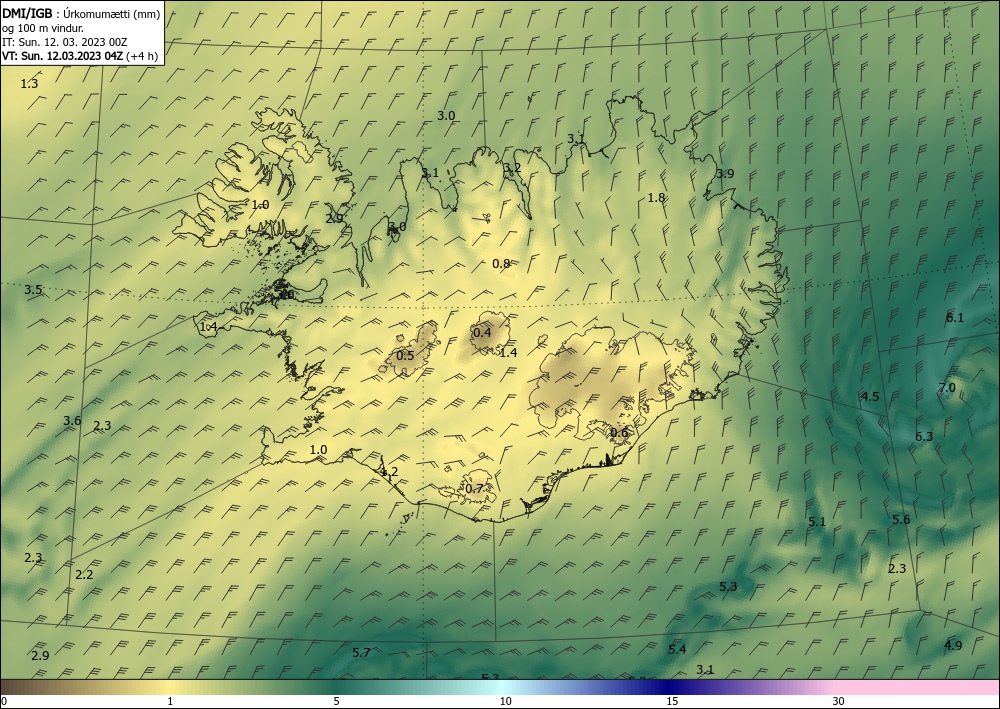
Task: Click the 'IT: Sun. 12. 03. 2023 00Z' line
Action: [x=64, y=42]
